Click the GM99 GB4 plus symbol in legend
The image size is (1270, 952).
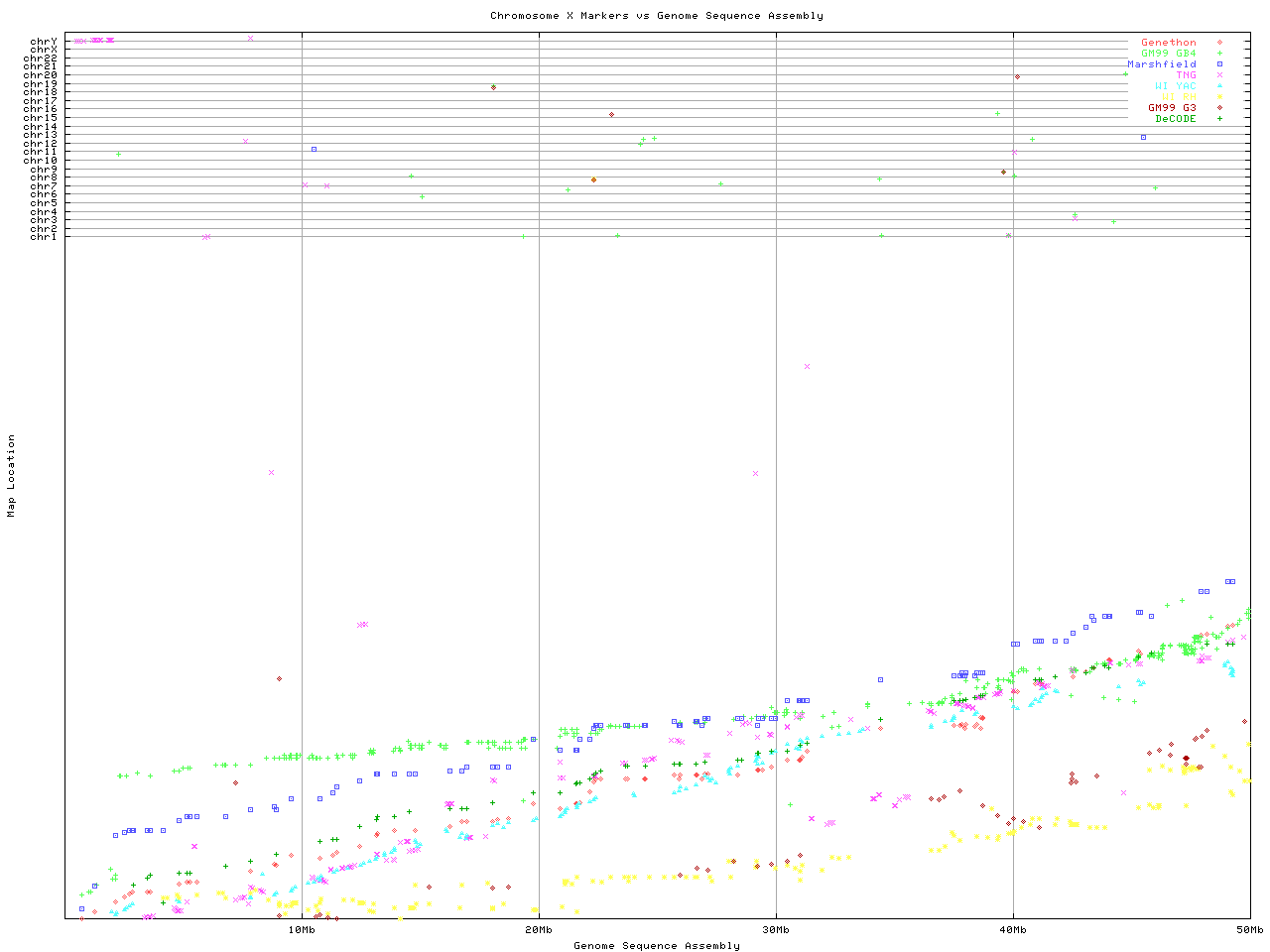click(1219, 54)
